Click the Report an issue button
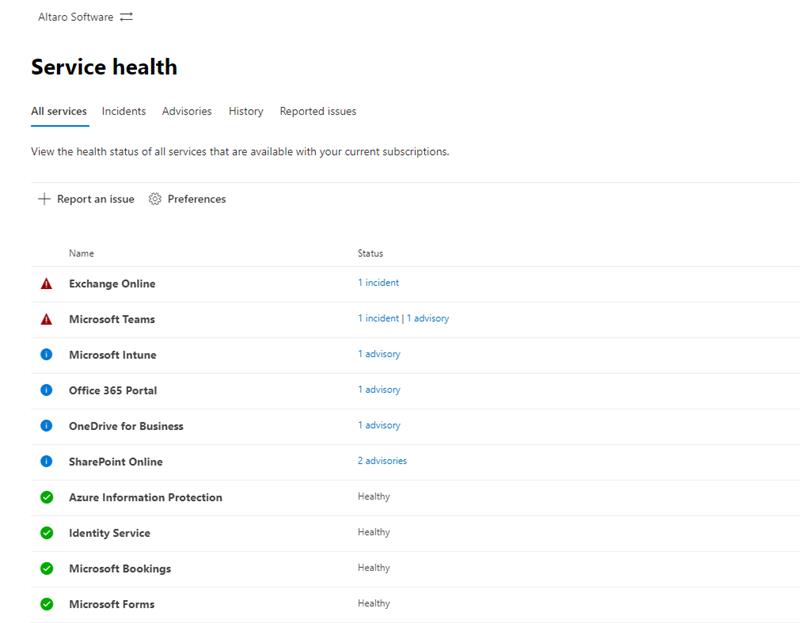800x623 pixels. (x=86, y=199)
